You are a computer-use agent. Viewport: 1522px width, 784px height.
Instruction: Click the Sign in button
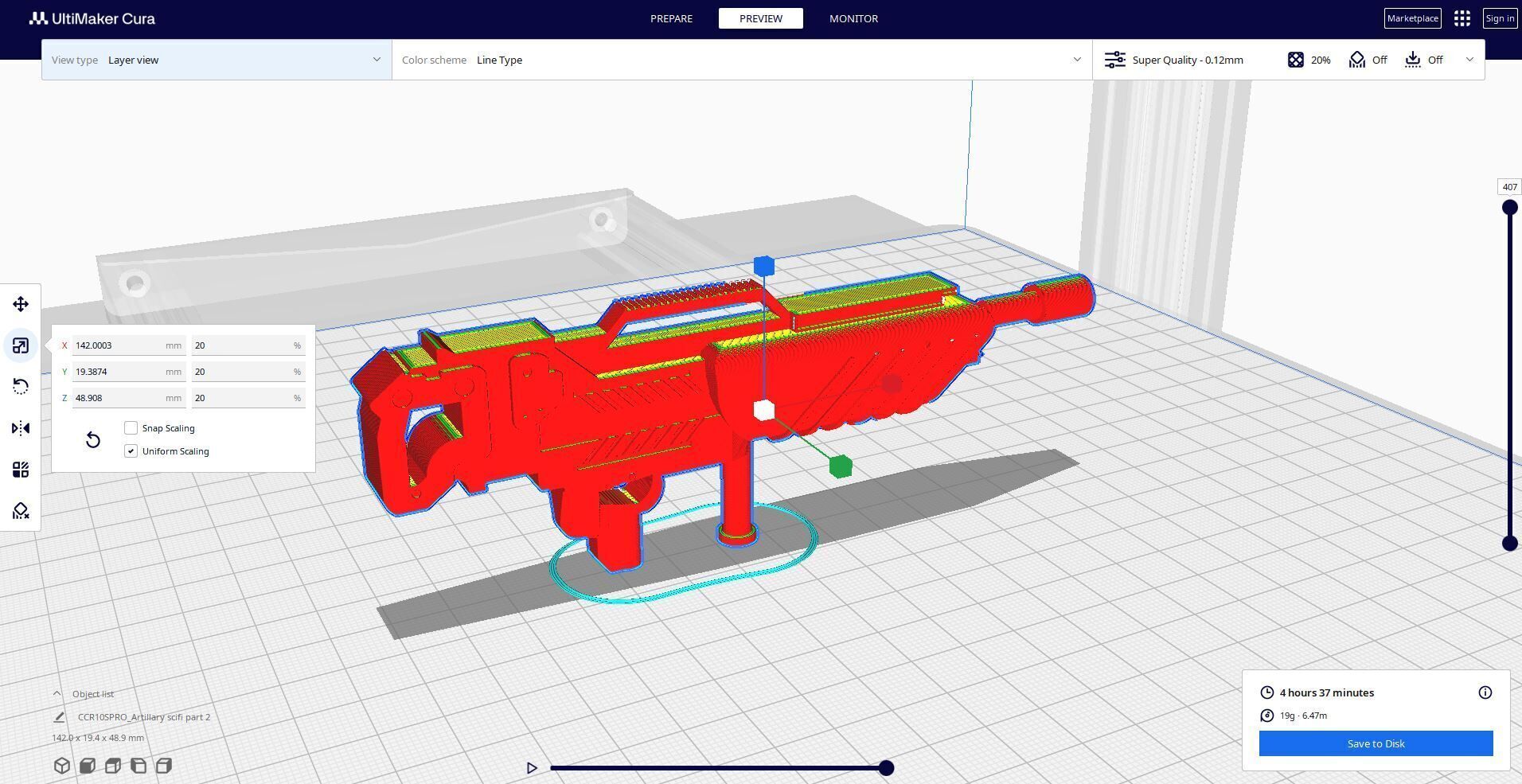point(1500,18)
